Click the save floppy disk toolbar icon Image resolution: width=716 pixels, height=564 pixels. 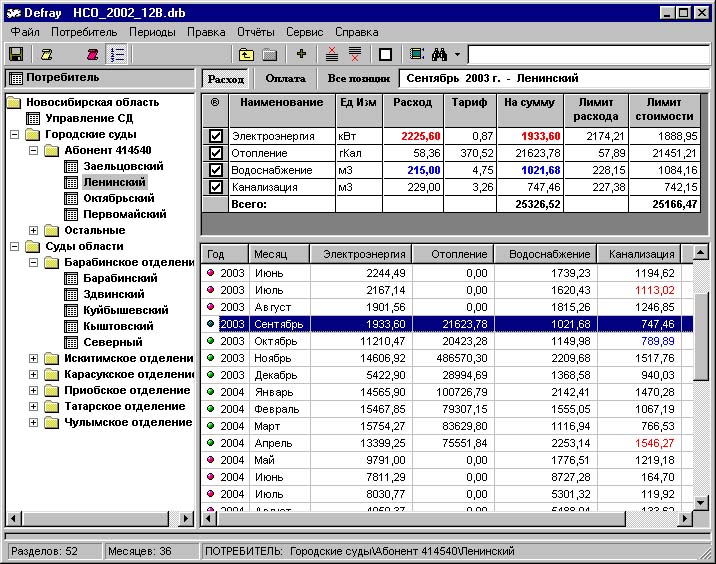[x=16, y=54]
